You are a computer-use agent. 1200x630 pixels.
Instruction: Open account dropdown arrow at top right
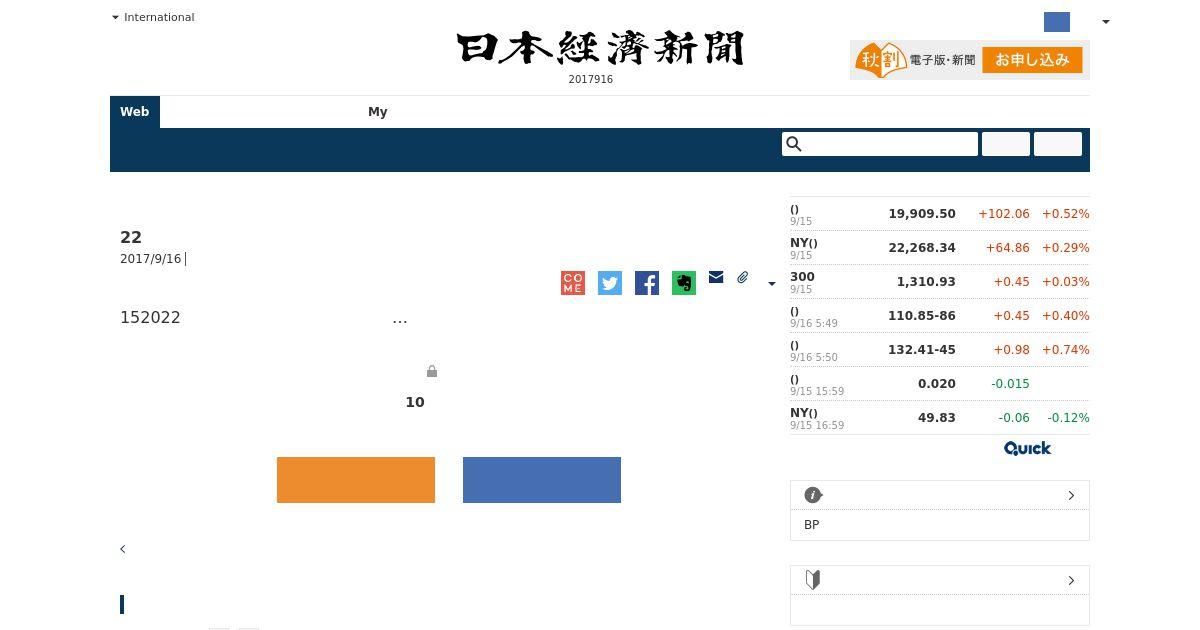1105,22
